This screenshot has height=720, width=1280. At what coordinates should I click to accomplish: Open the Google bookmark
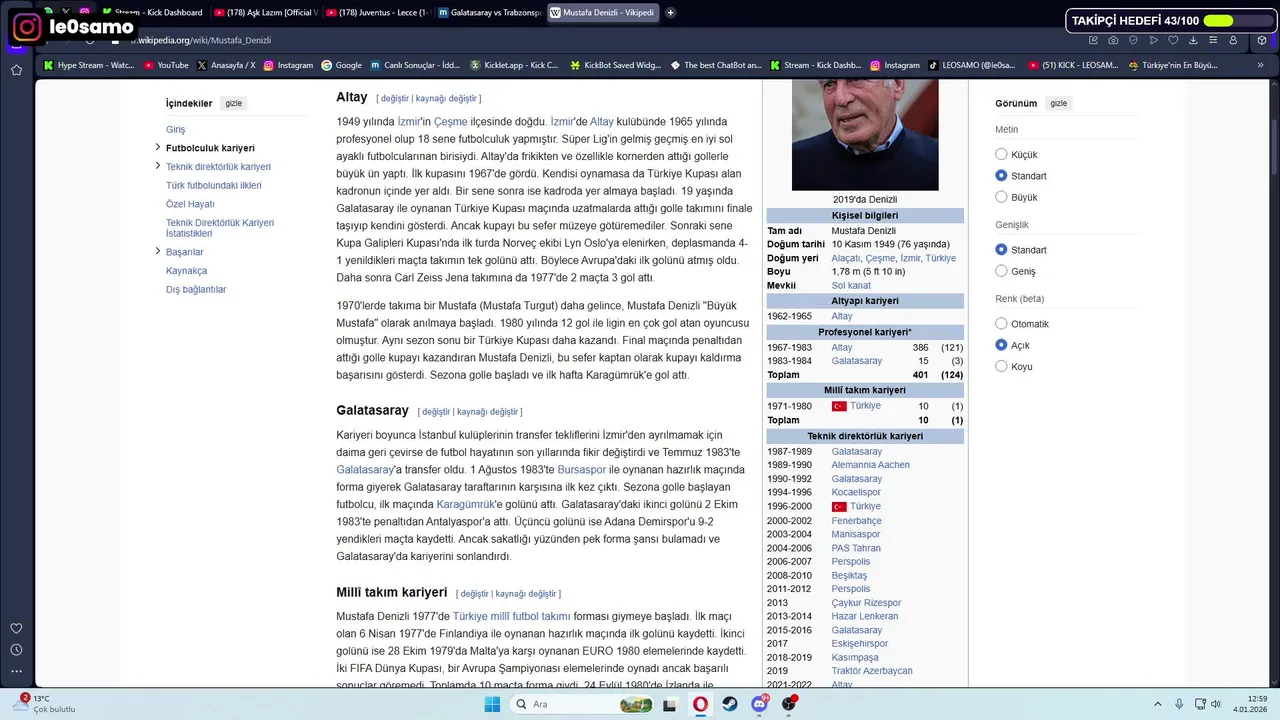click(341, 65)
